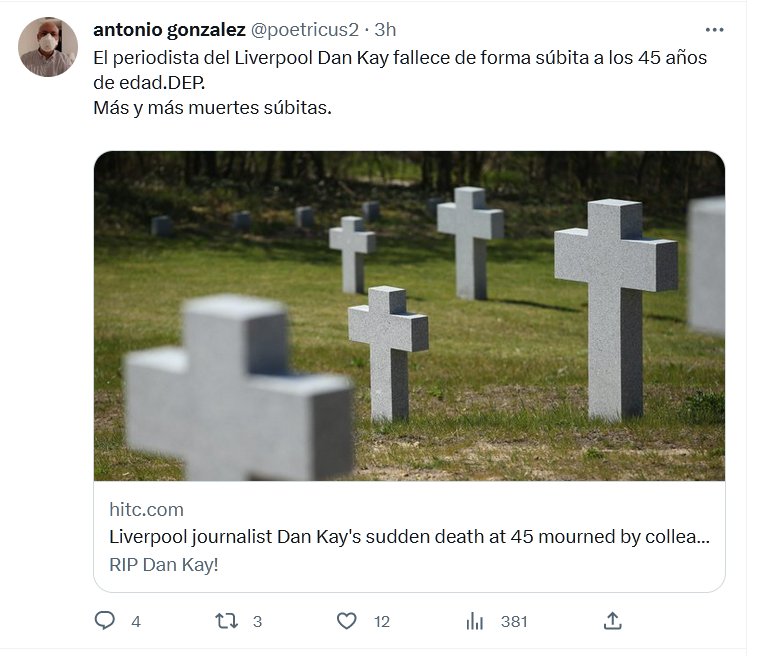Open the cemetery crosses preview image
Image resolution: width=766 pixels, height=656 pixels.
point(409,315)
